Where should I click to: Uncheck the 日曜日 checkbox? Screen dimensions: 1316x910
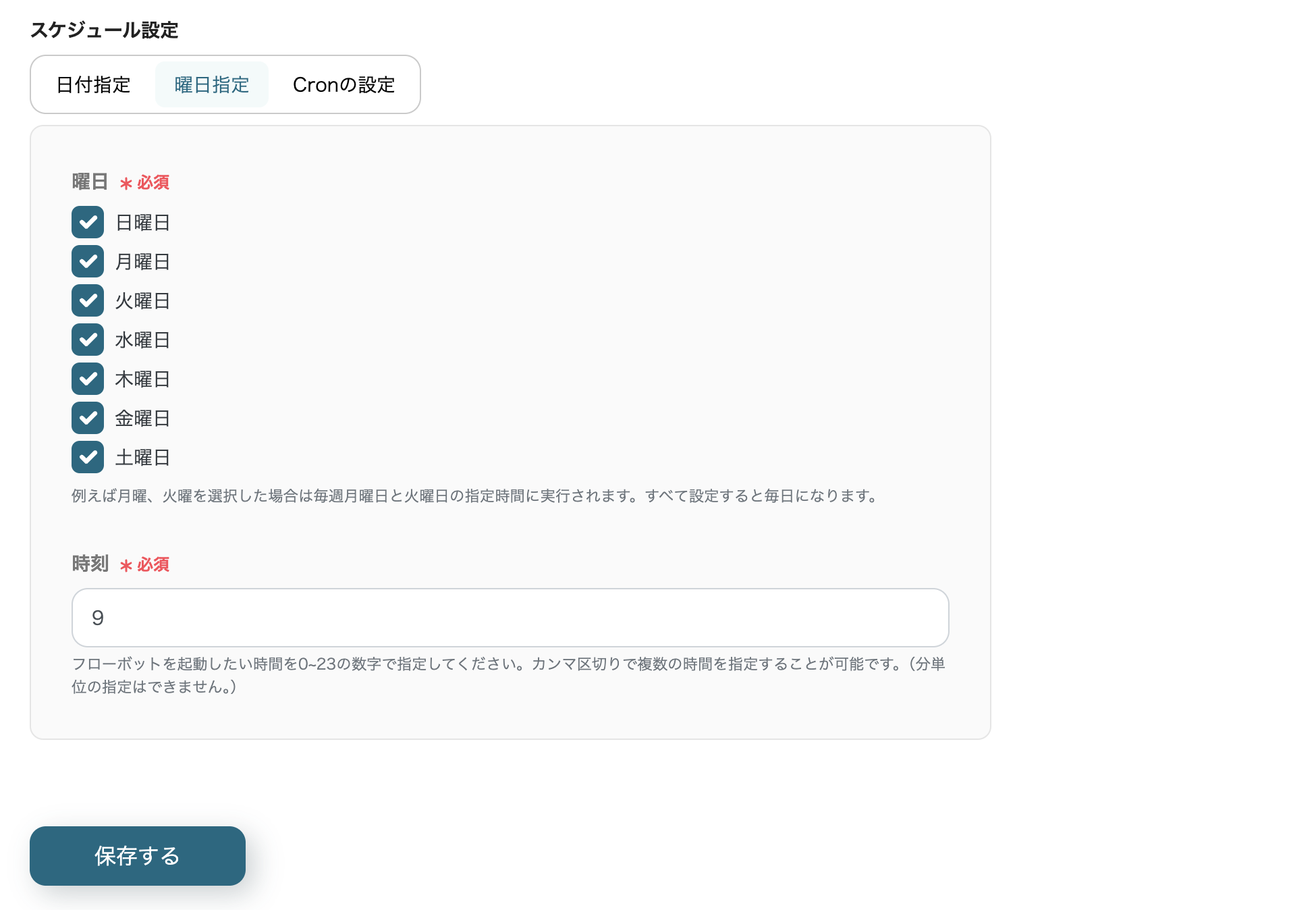(88, 222)
